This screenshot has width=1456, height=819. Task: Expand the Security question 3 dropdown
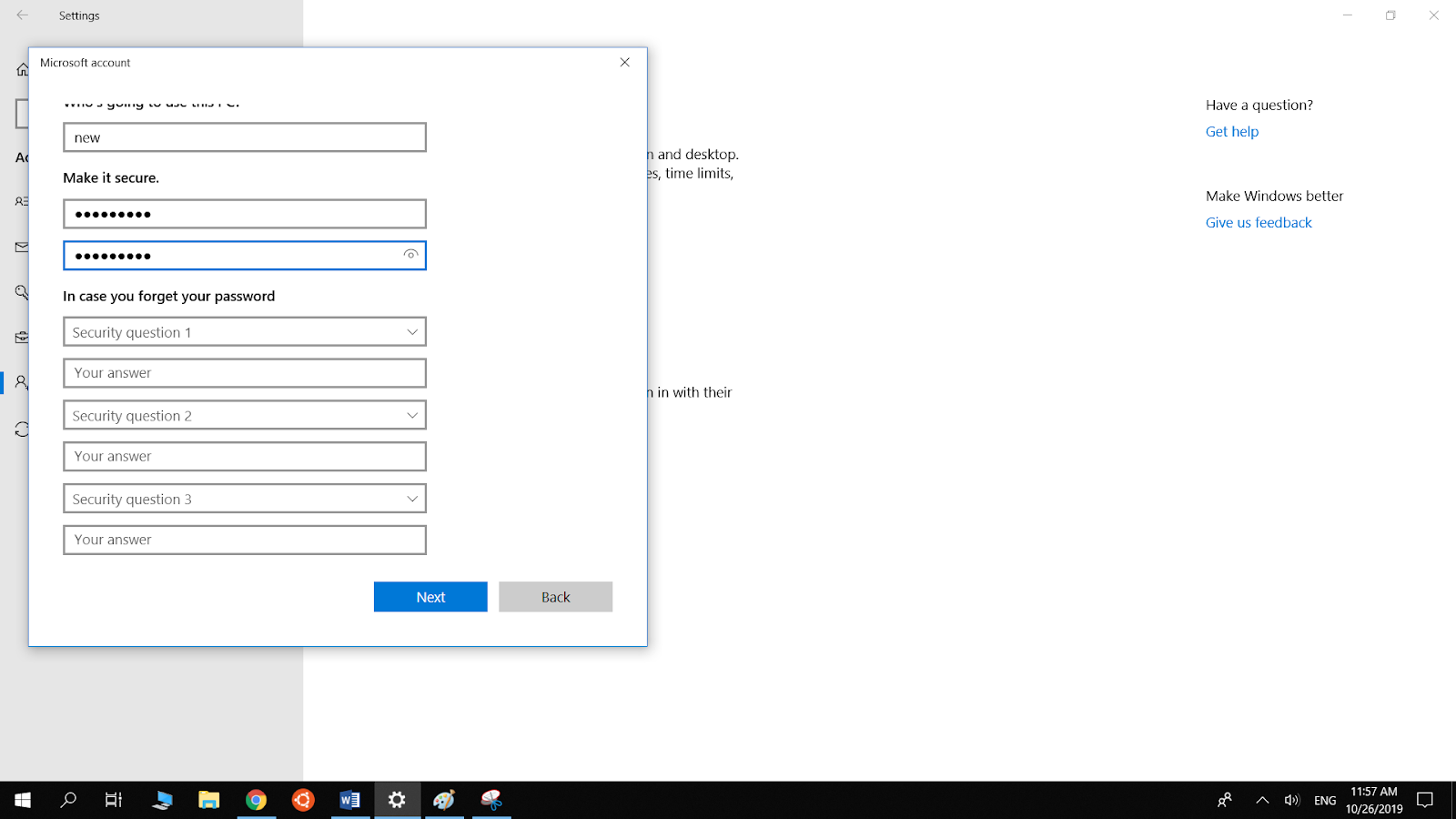click(245, 499)
